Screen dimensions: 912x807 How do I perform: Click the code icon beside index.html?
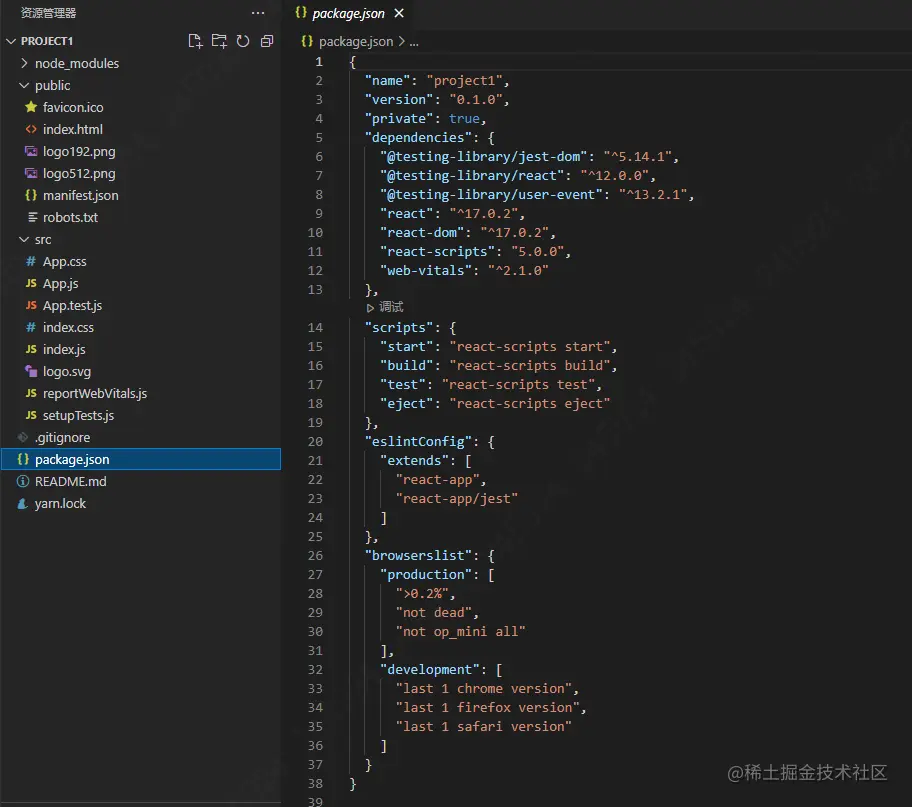pos(31,129)
